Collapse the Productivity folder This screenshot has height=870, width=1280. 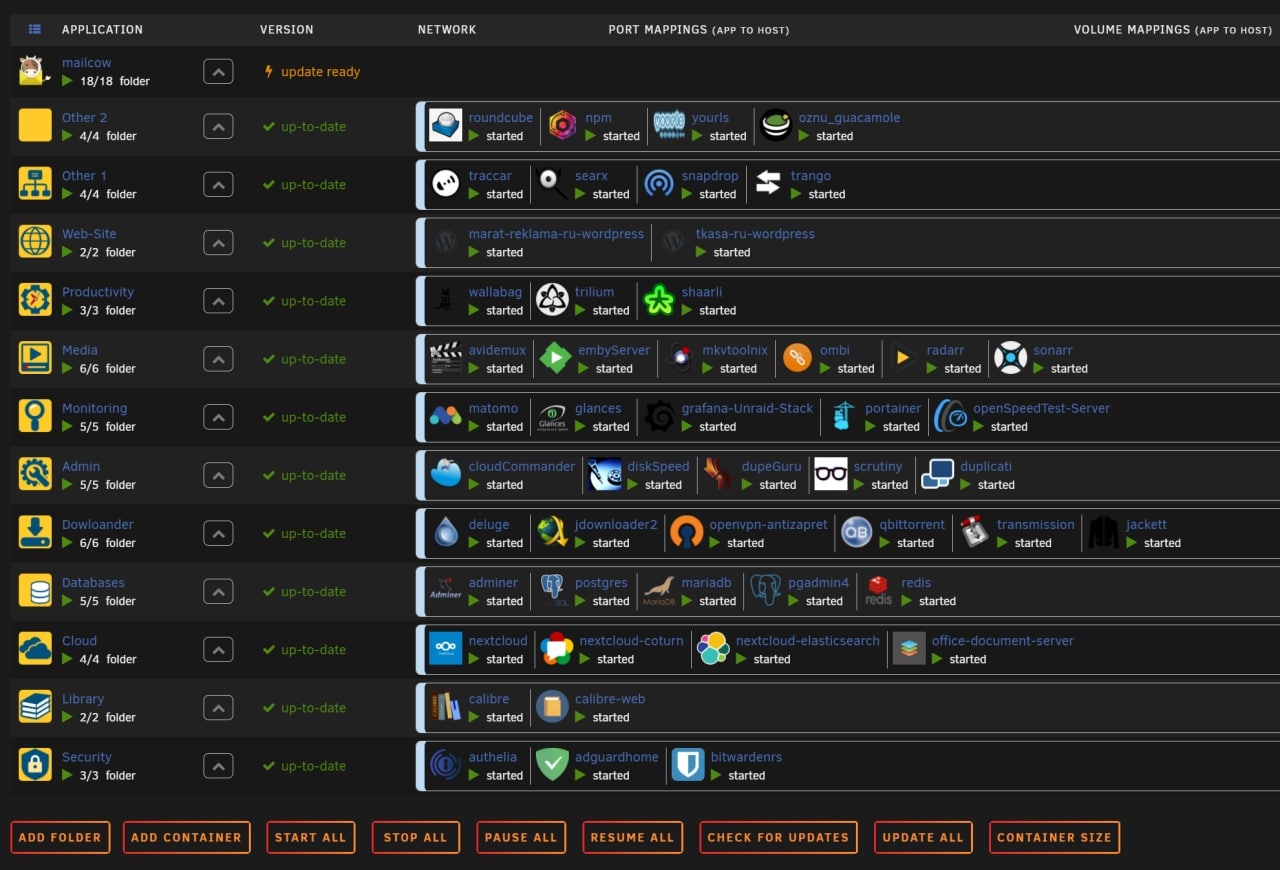point(218,300)
